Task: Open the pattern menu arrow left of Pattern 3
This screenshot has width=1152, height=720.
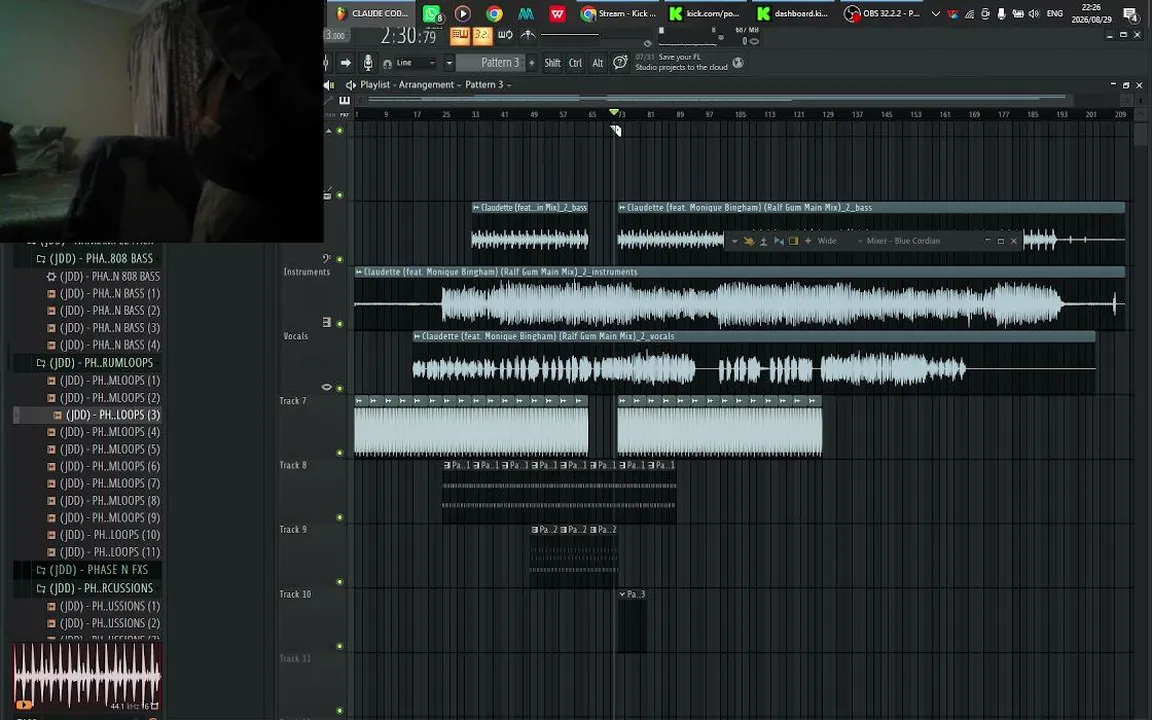Action: pos(449,62)
